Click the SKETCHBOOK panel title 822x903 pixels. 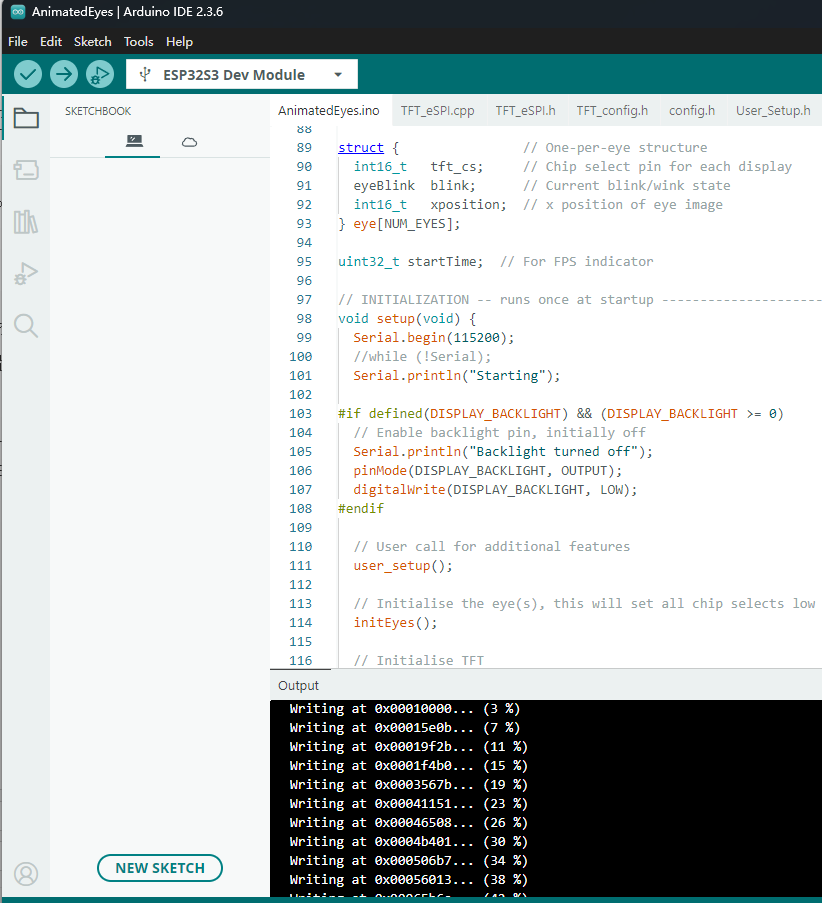(98, 111)
